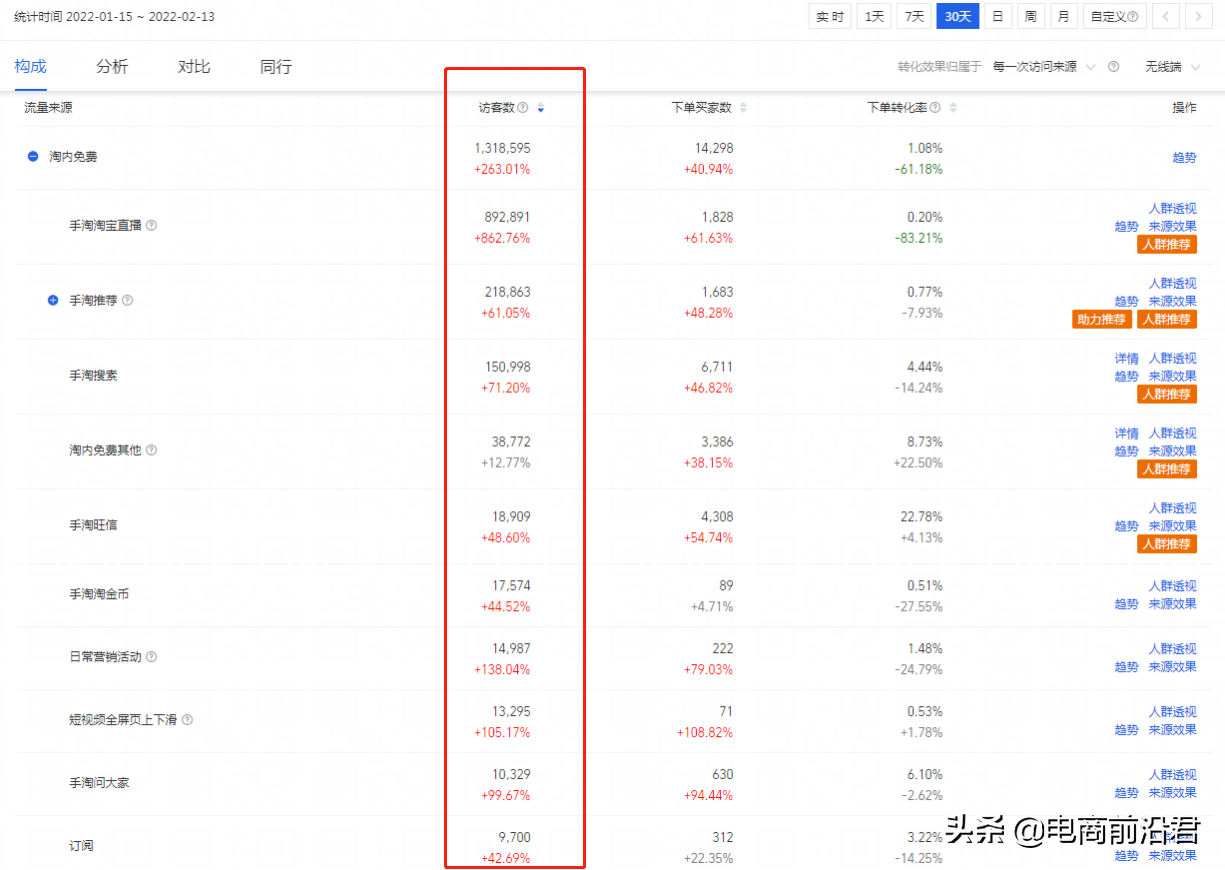The width and height of the screenshot is (1225, 870).
Task: Sort the 访客数 column using its sort arrows
Action: pyautogui.click(x=540, y=108)
